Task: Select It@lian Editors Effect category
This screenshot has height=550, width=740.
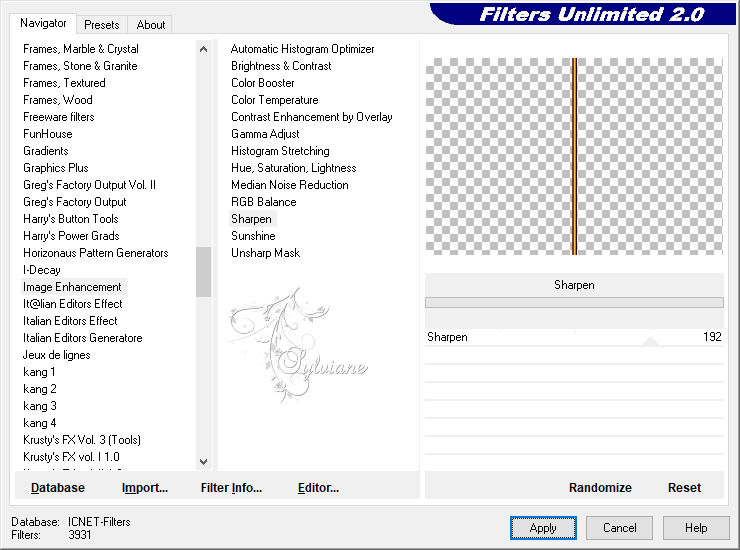Action: coord(73,304)
